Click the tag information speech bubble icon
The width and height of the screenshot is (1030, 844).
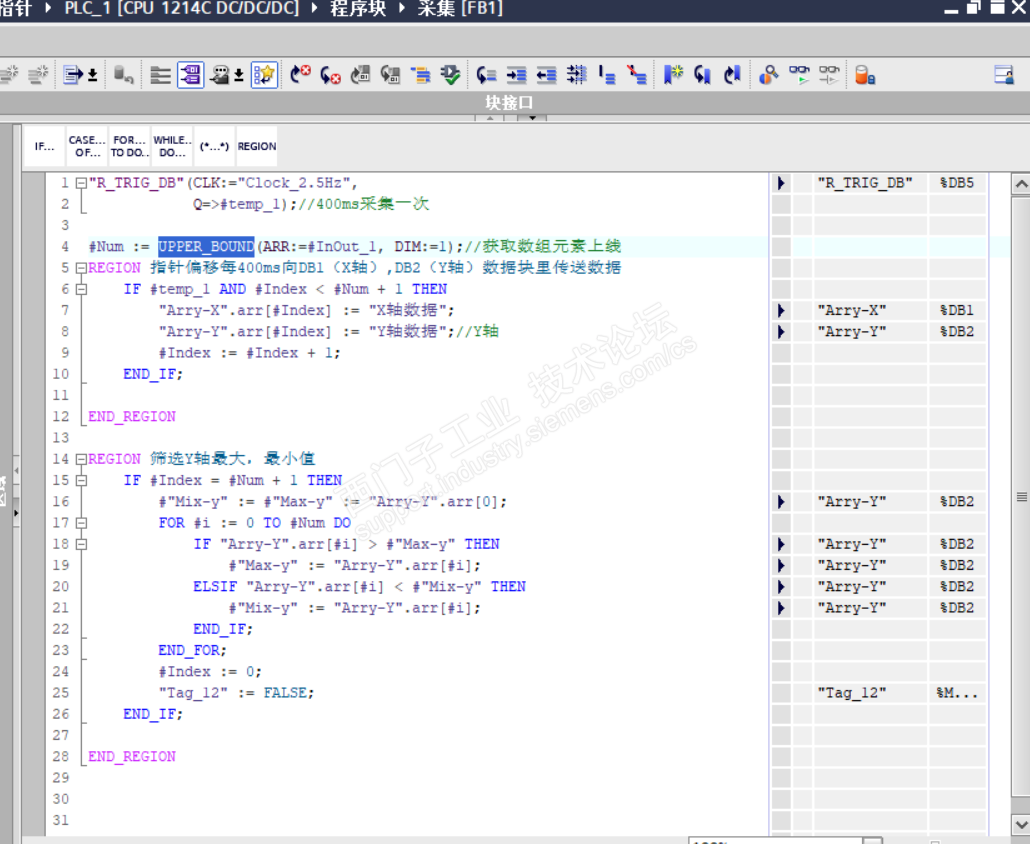coord(219,75)
